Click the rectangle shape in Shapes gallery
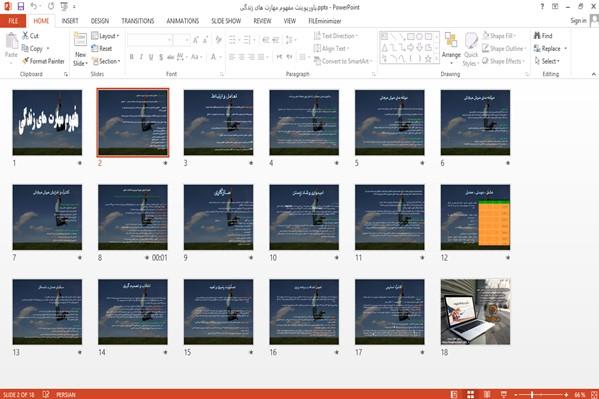This screenshot has height=399, width=599. [x=411, y=37]
